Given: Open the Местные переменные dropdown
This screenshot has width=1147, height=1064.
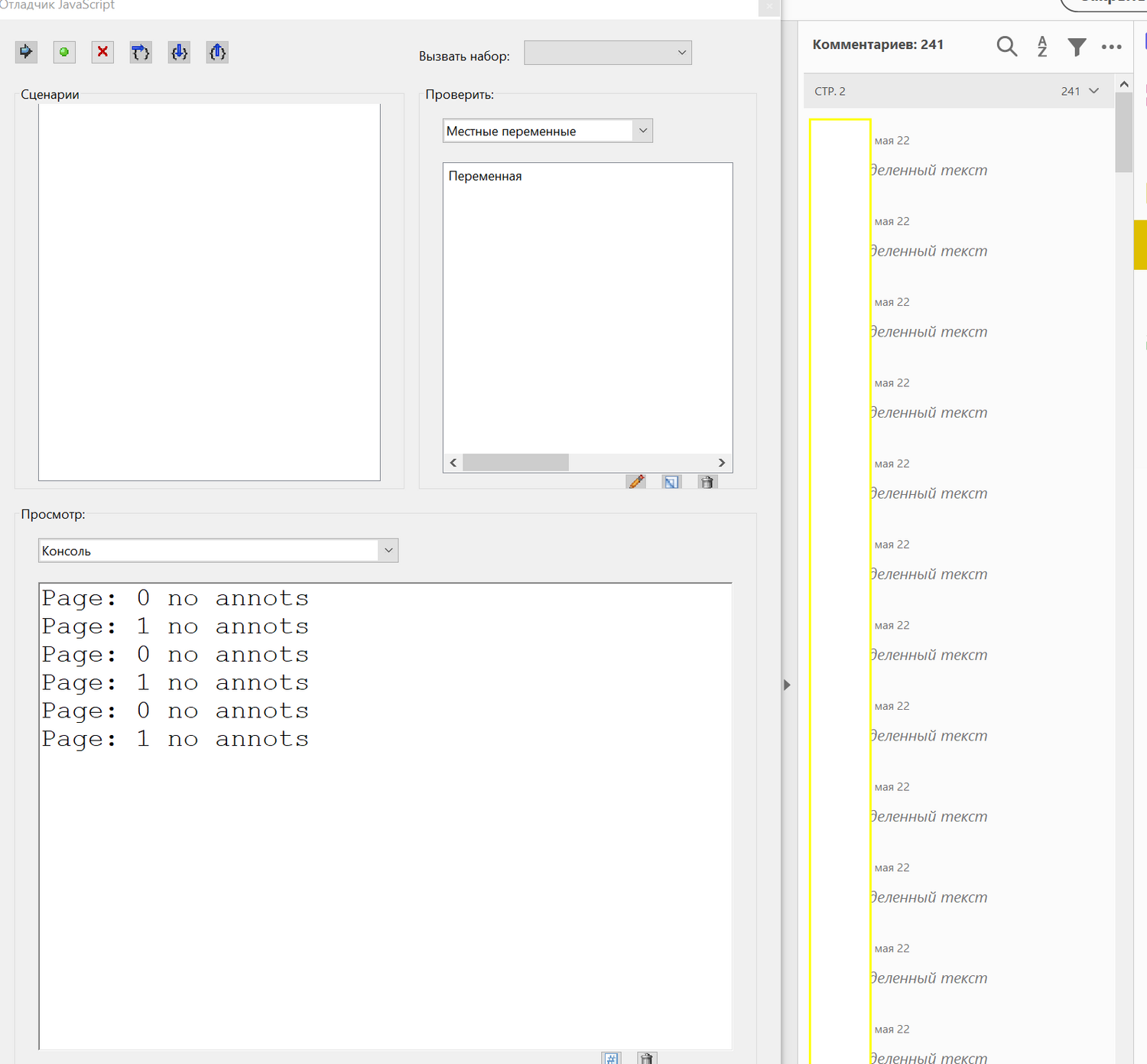Looking at the screenshot, I should coord(548,131).
